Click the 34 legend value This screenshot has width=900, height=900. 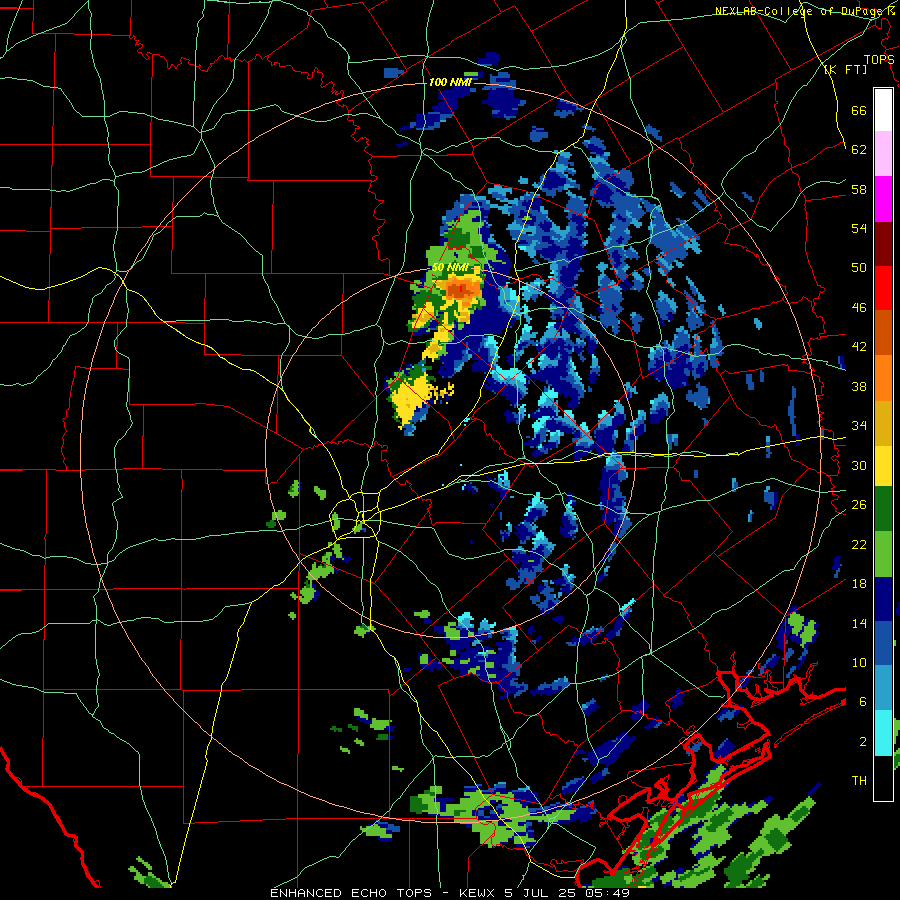coord(859,425)
